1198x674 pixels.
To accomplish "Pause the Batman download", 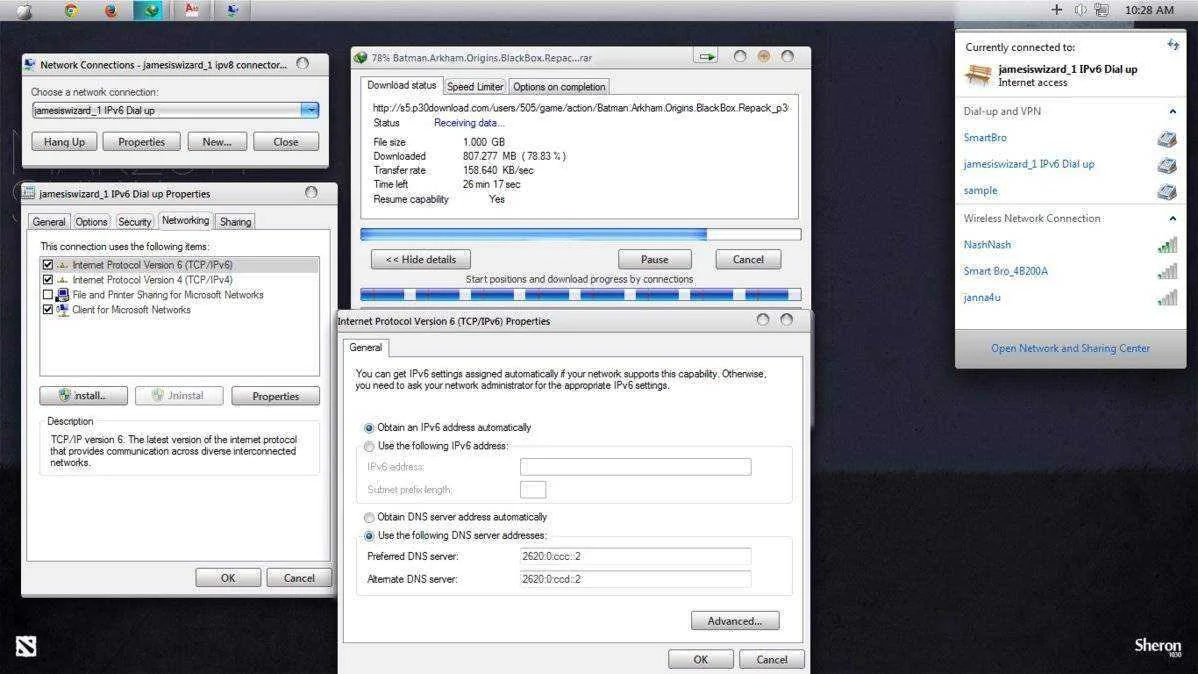I will tap(654, 259).
